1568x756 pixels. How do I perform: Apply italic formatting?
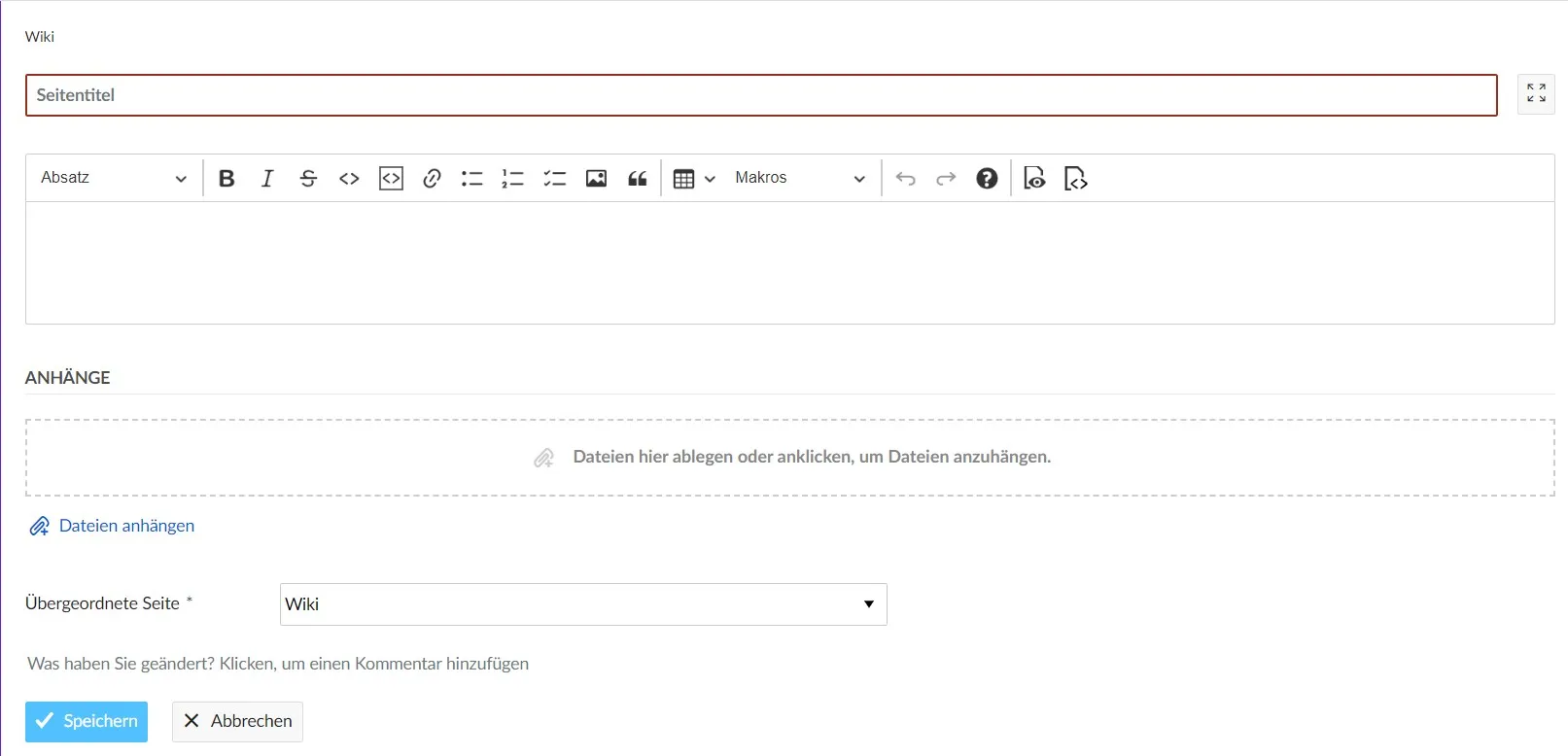coord(267,178)
